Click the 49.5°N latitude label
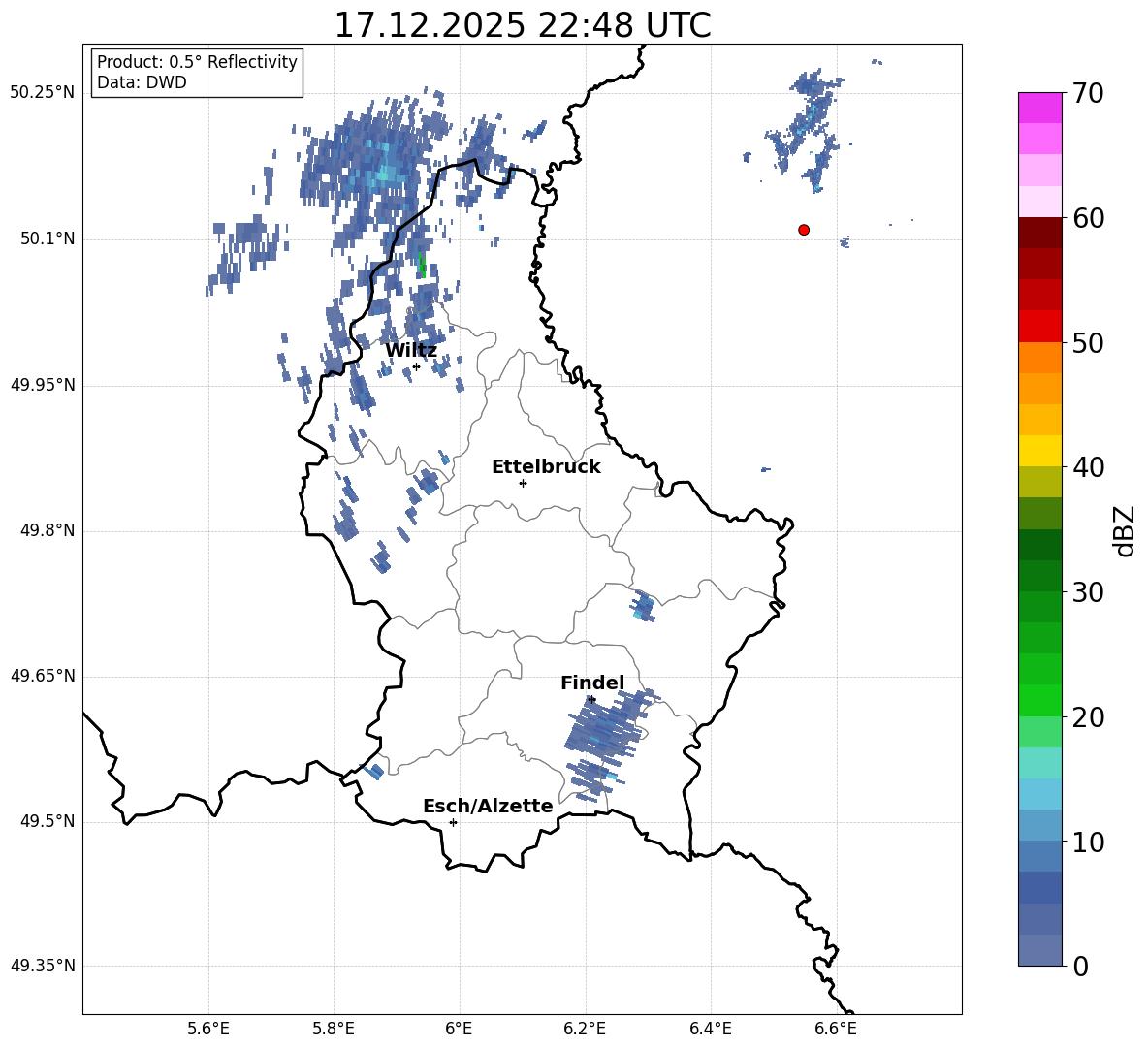Image resolution: width=1148 pixels, height=1048 pixels. pyautogui.click(x=48, y=821)
